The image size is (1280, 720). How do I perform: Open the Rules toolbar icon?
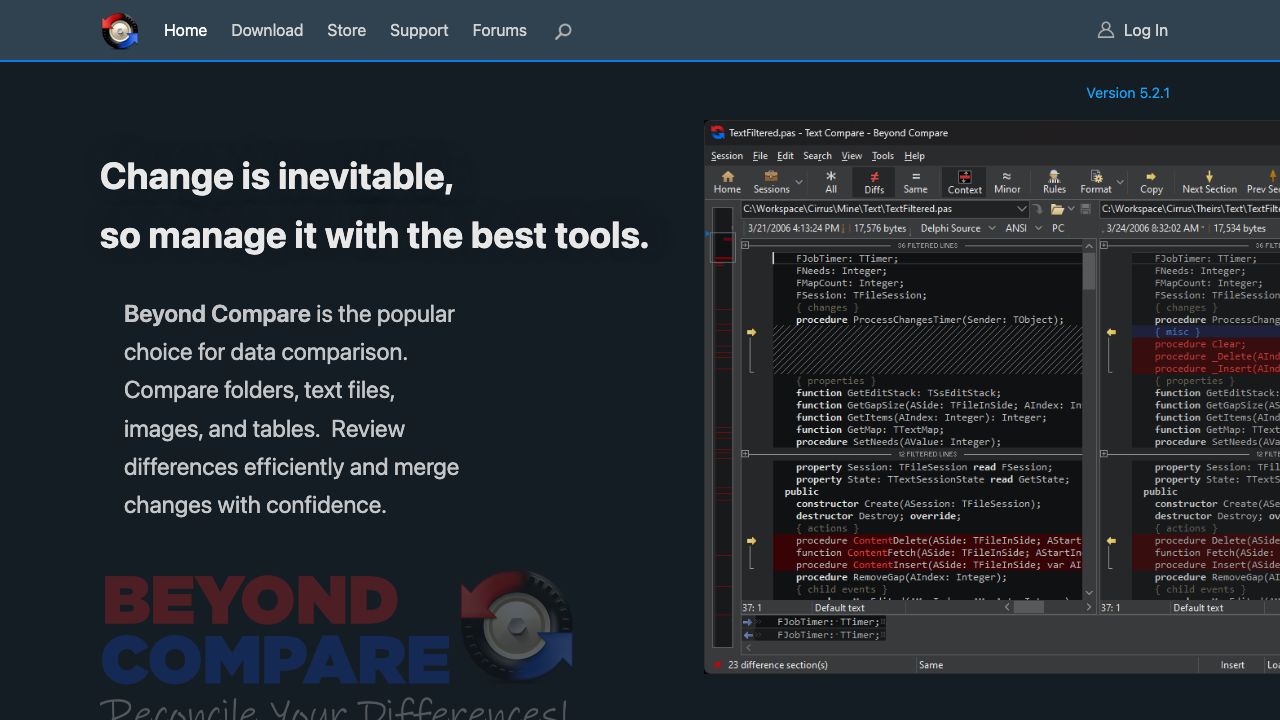pyautogui.click(x=1054, y=177)
